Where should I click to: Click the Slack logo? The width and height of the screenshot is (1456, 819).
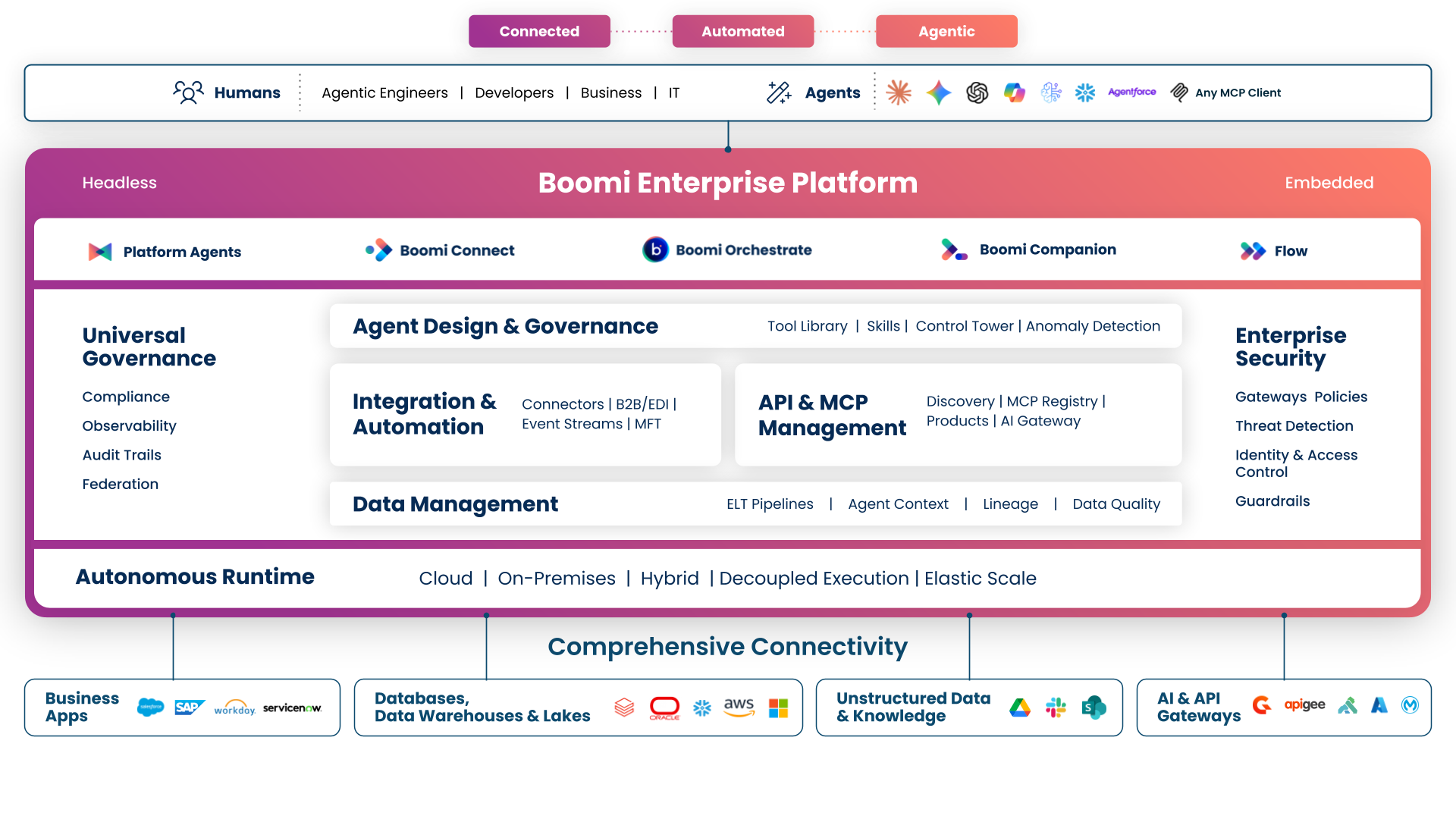pyautogui.click(x=1056, y=708)
